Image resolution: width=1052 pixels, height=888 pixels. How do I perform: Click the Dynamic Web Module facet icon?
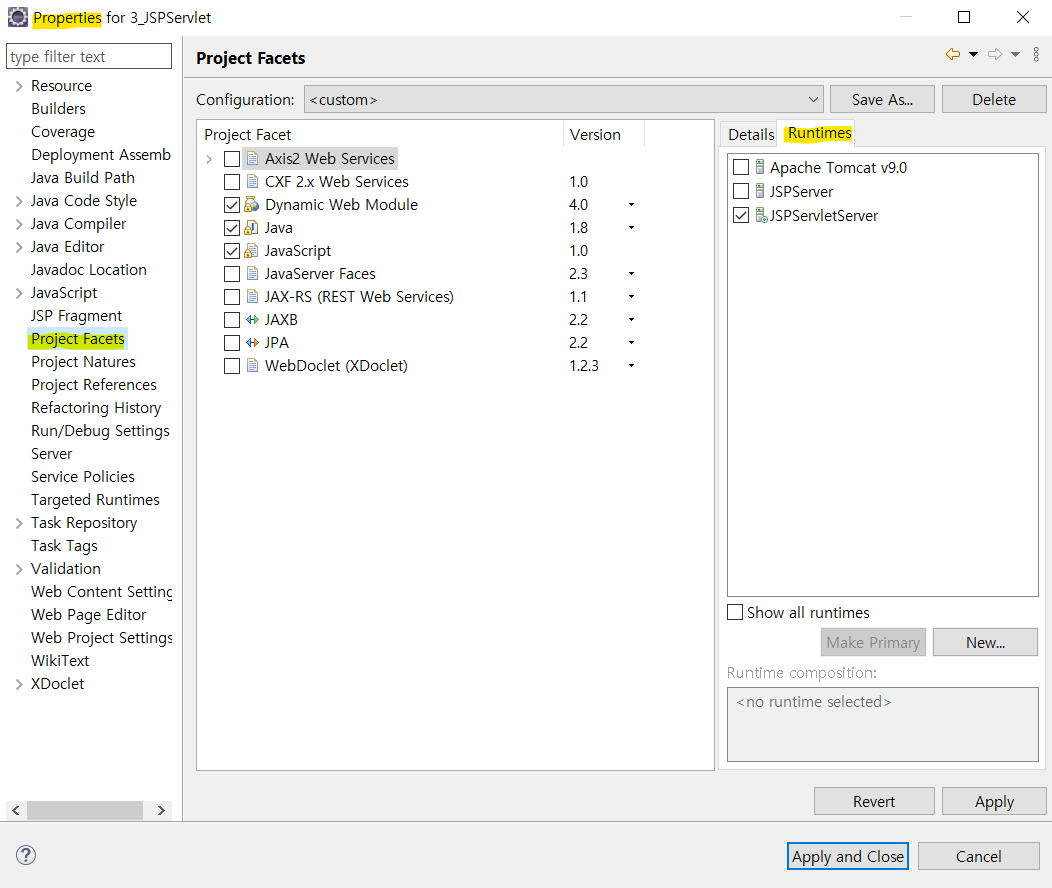point(252,205)
